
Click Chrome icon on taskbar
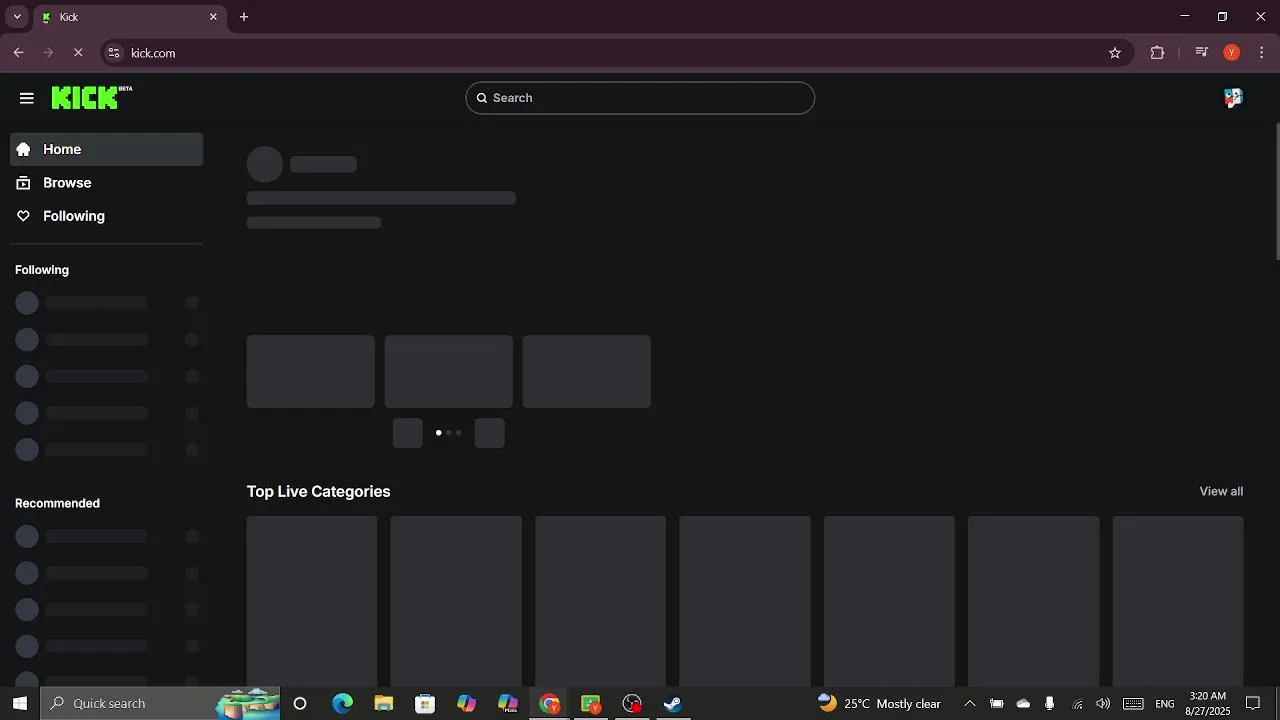(x=549, y=703)
